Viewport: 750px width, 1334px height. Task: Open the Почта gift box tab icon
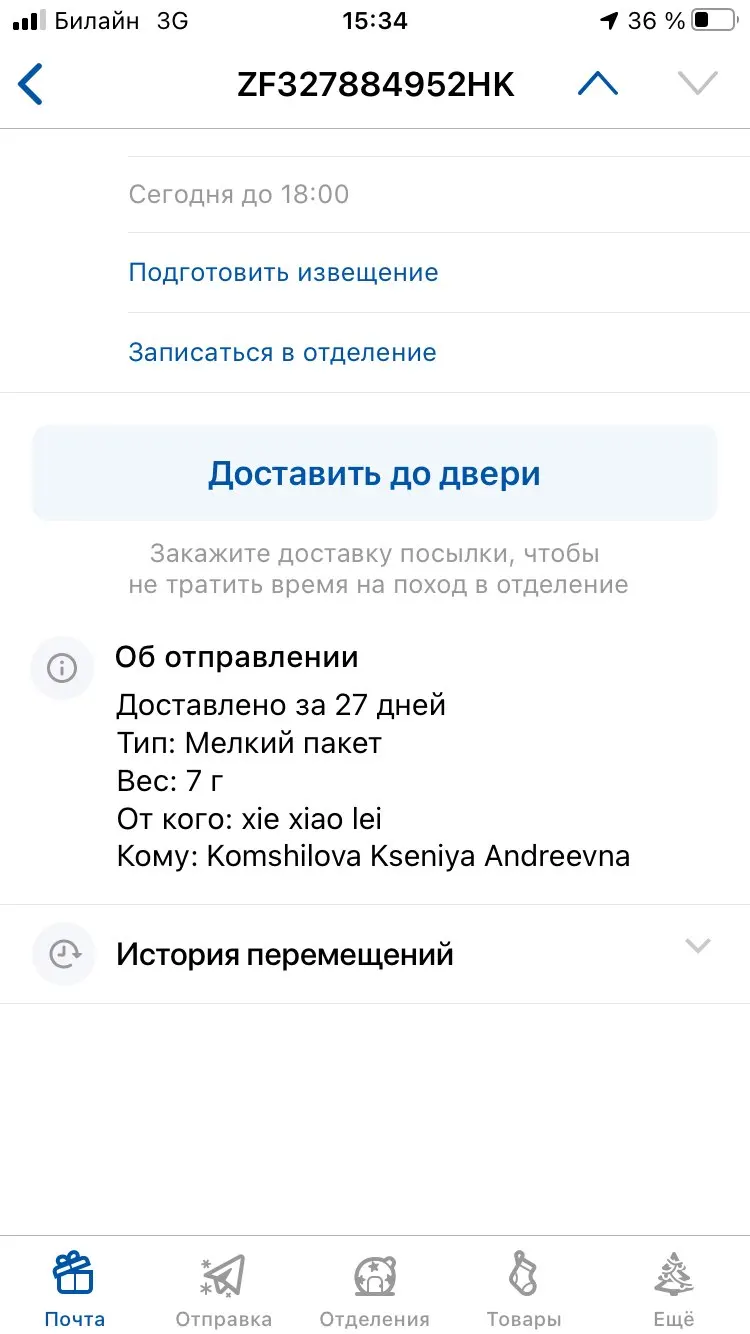pyautogui.click(x=74, y=1274)
